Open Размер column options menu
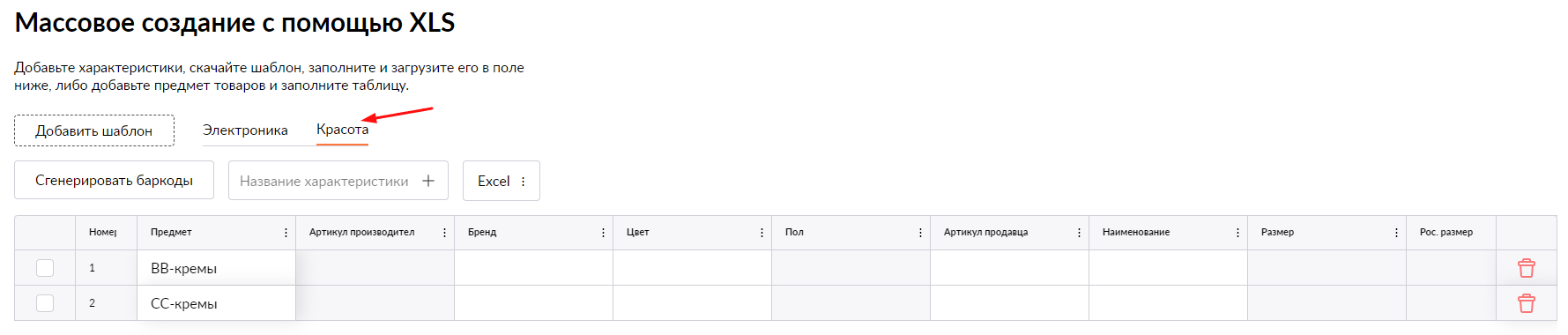 tap(1396, 233)
